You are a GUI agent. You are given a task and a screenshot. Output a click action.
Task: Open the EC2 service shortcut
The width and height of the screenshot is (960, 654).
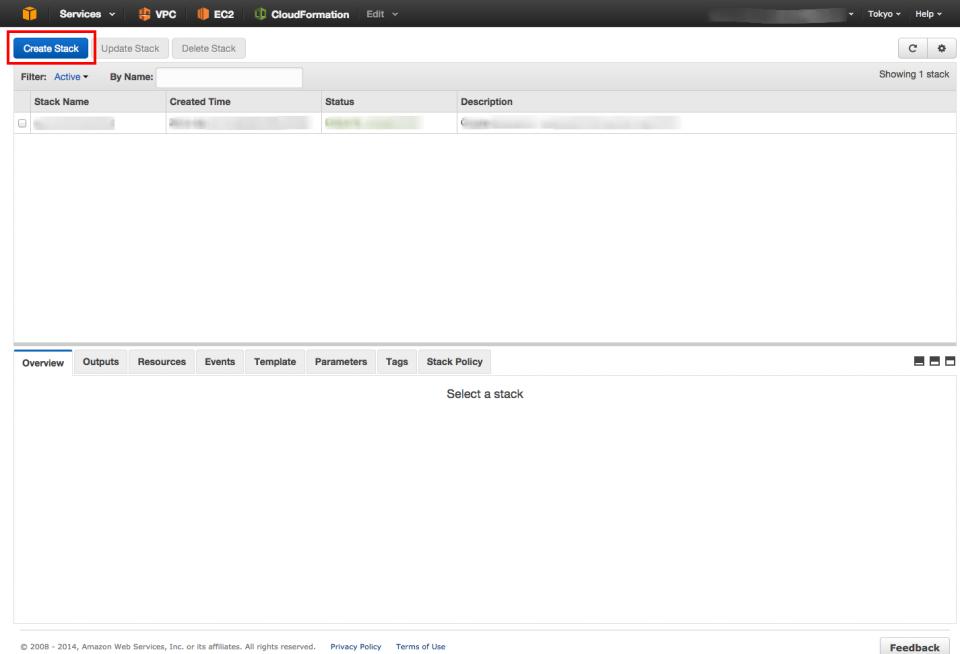(216, 14)
